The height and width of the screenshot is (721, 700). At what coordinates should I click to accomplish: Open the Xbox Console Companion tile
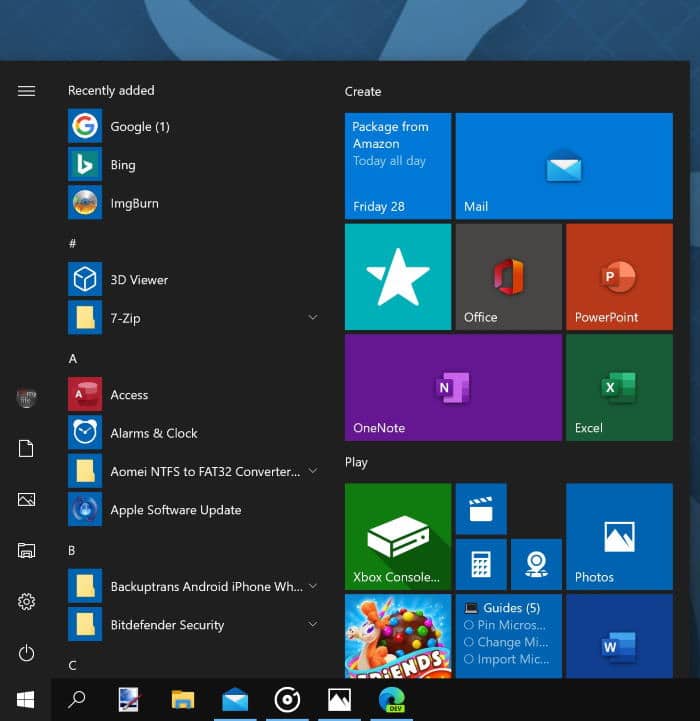click(398, 536)
